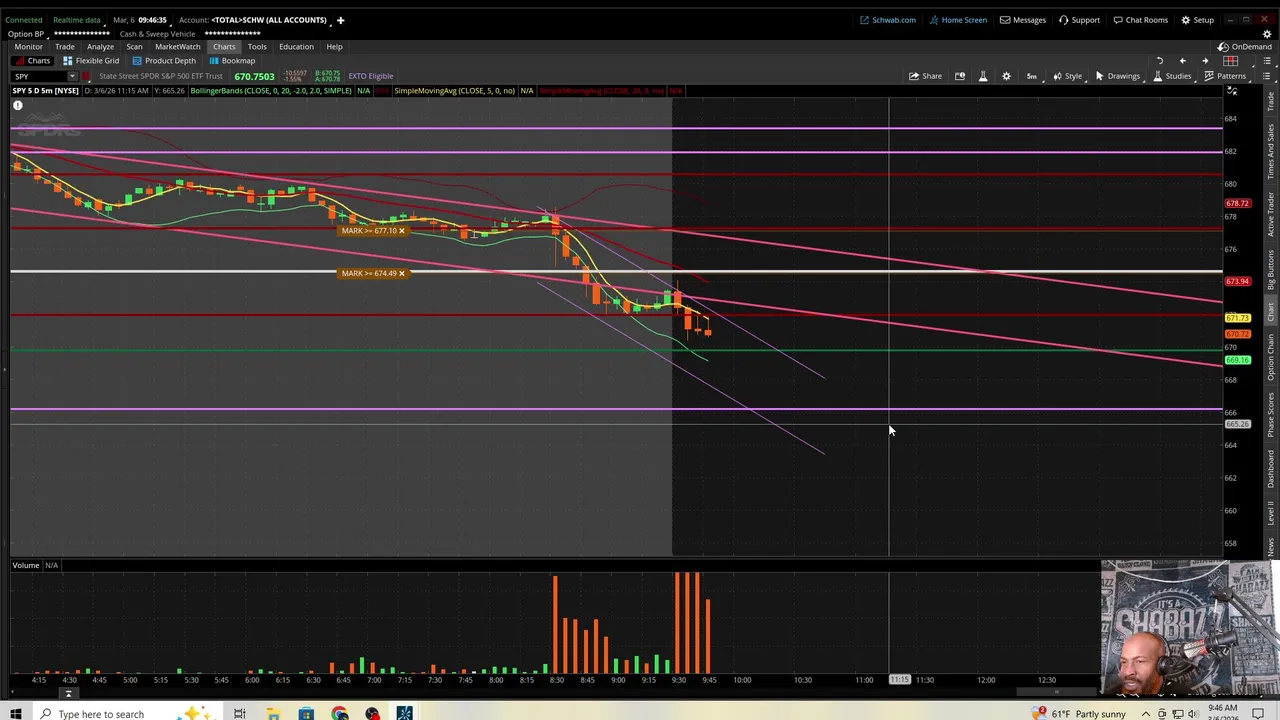Open Setup menu
This screenshot has height=720, width=1280.
[x=1198, y=20]
